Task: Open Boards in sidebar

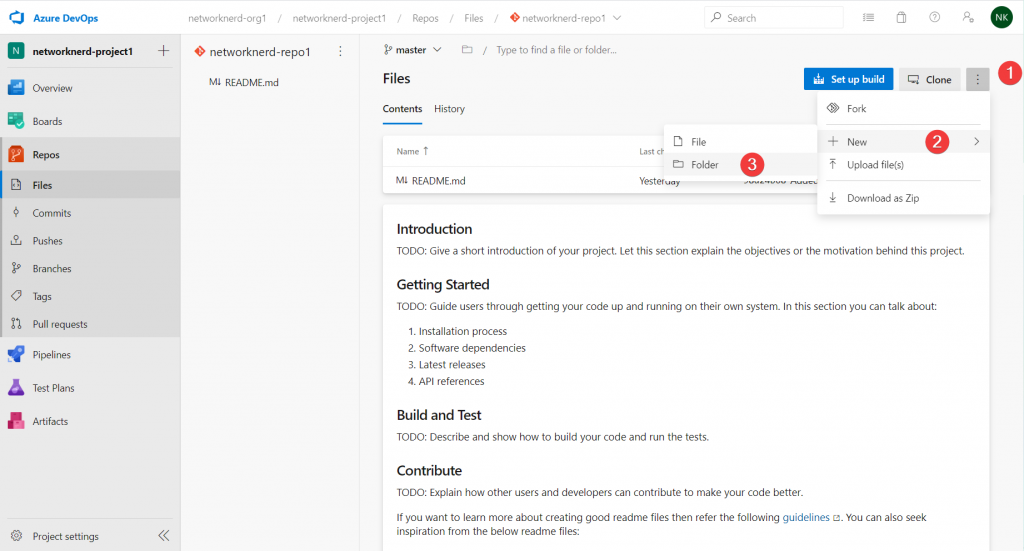Action: pyautogui.click(x=90, y=121)
